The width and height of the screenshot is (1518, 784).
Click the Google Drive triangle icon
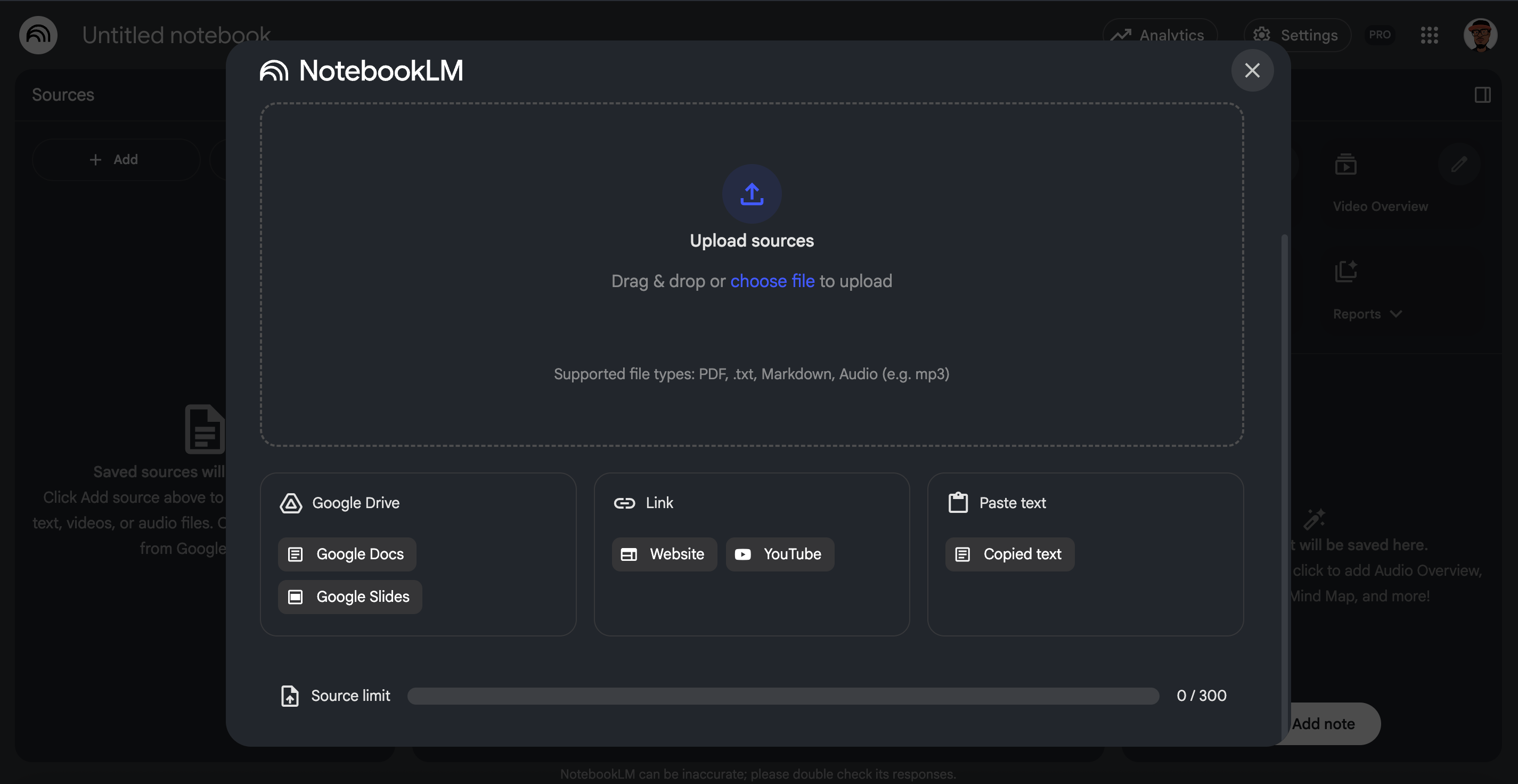[290, 503]
